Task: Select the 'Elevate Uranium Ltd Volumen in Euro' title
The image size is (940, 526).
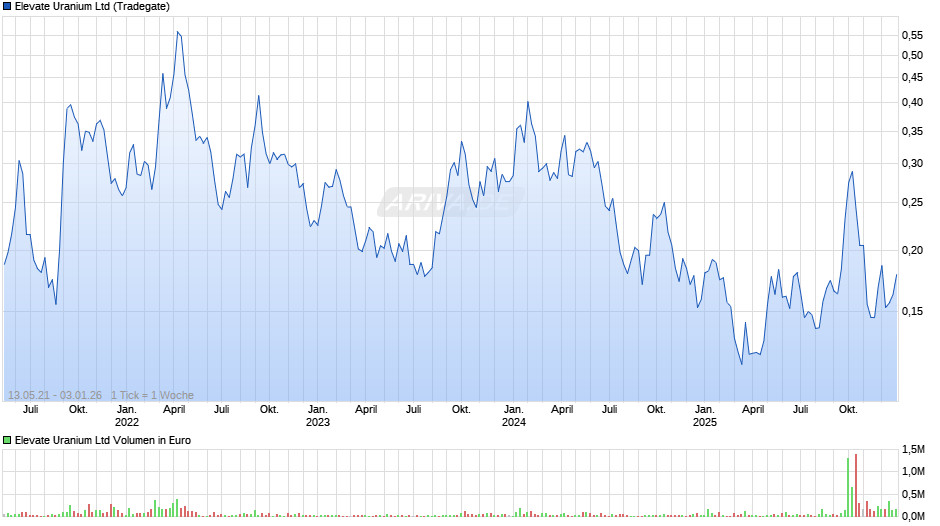Action: (x=103, y=440)
